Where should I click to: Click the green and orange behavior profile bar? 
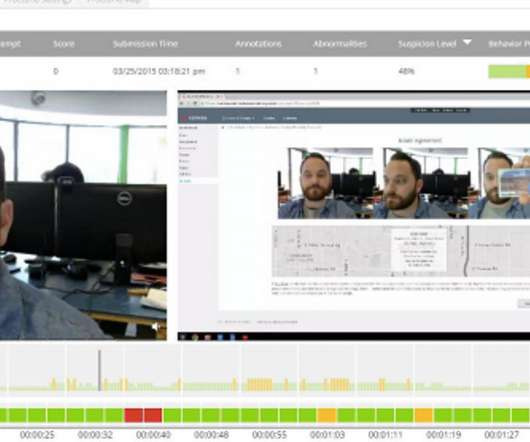pos(509,72)
